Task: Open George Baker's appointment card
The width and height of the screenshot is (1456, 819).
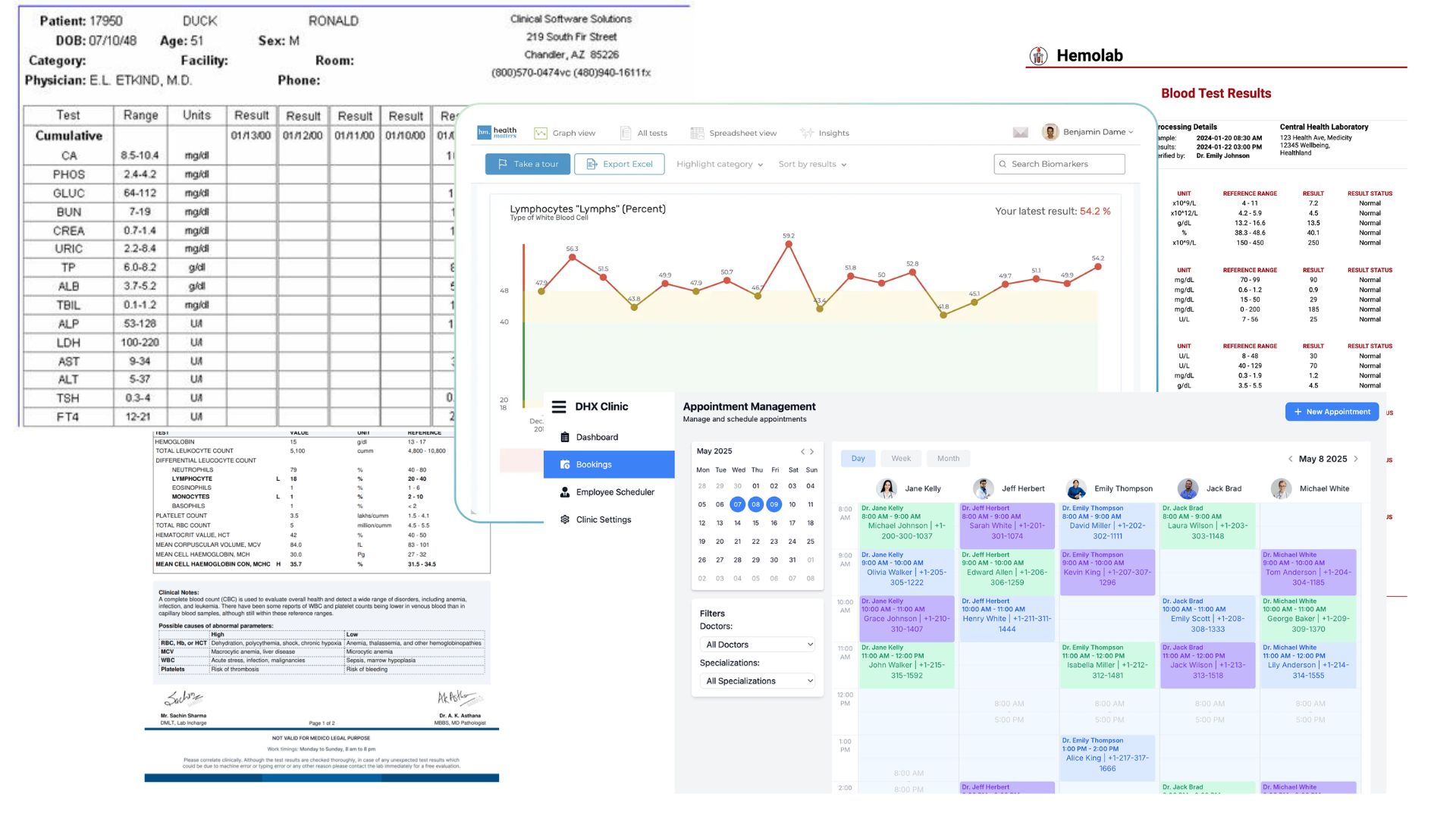Action: tap(1308, 619)
